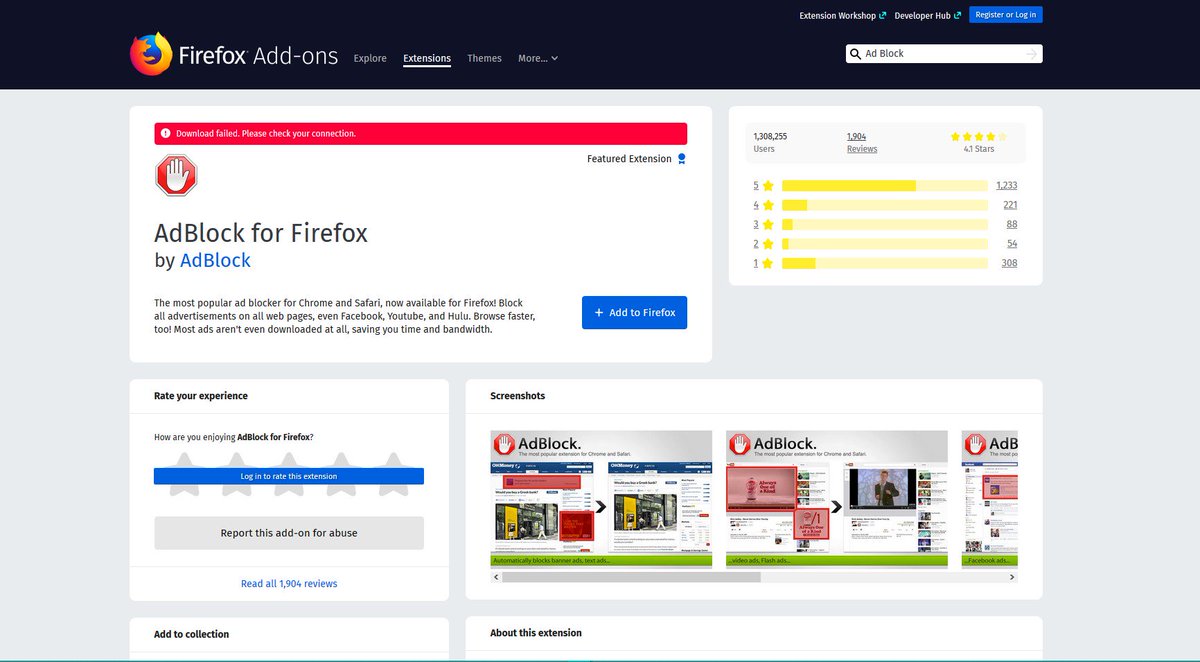Screen dimensions: 1200x662
Task: Click the star icon beside rating 2
Action: click(768, 244)
